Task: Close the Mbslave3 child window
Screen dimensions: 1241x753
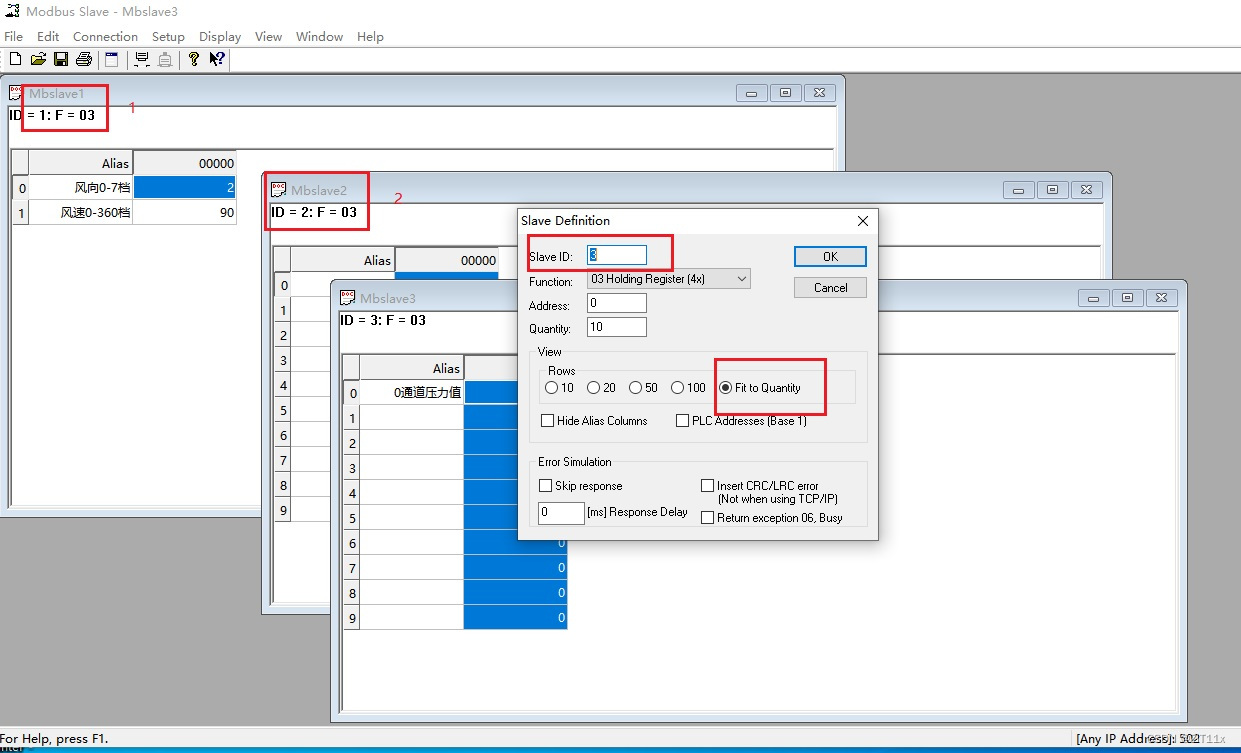Action: (1161, 298)
